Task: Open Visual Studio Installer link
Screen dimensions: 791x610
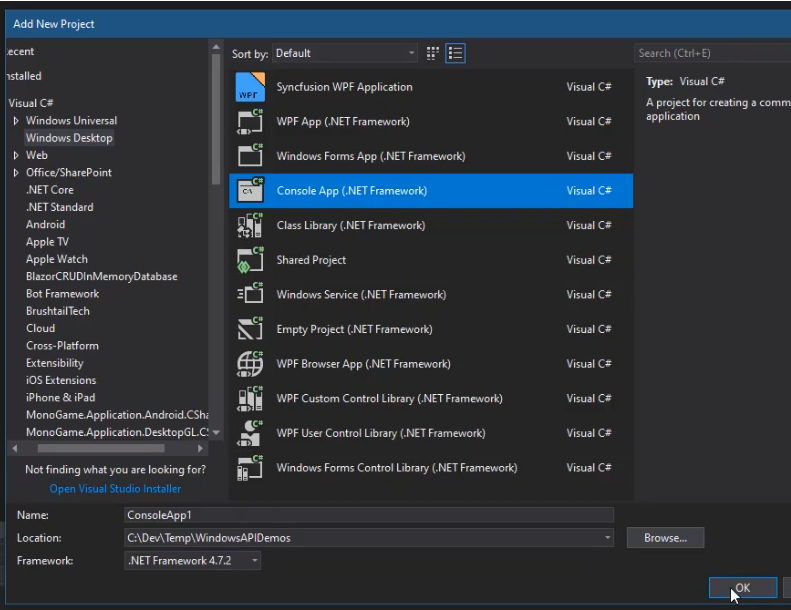Action: tap(115, 489)
